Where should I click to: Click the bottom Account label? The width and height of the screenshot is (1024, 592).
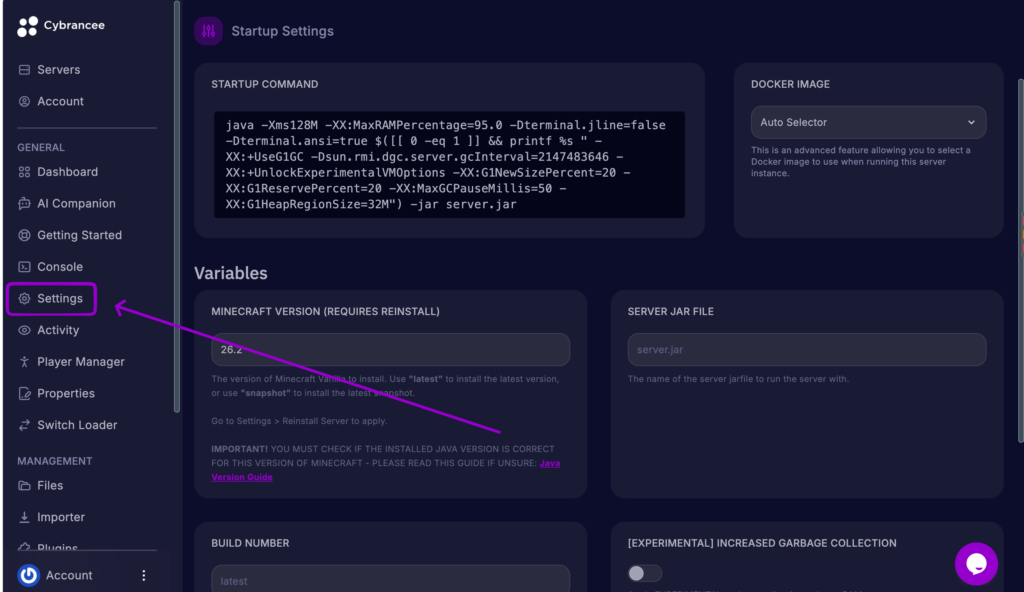point(69,575)
